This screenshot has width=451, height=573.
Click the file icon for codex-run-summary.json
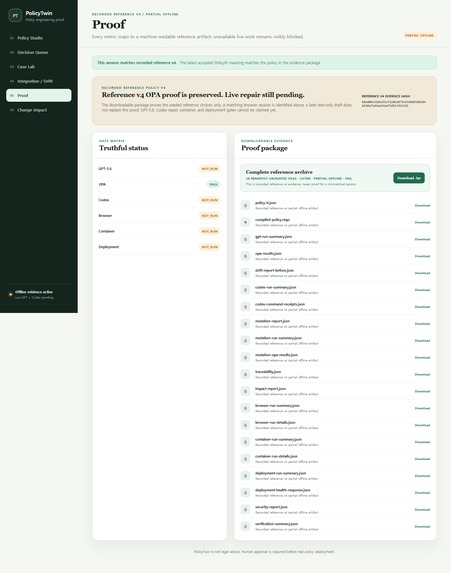pos(245,290)
